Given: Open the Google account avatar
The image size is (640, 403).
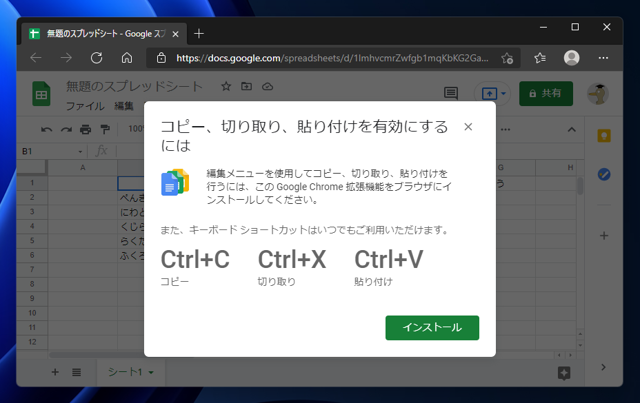Looking at the screenshot, I should coord(598,94).
